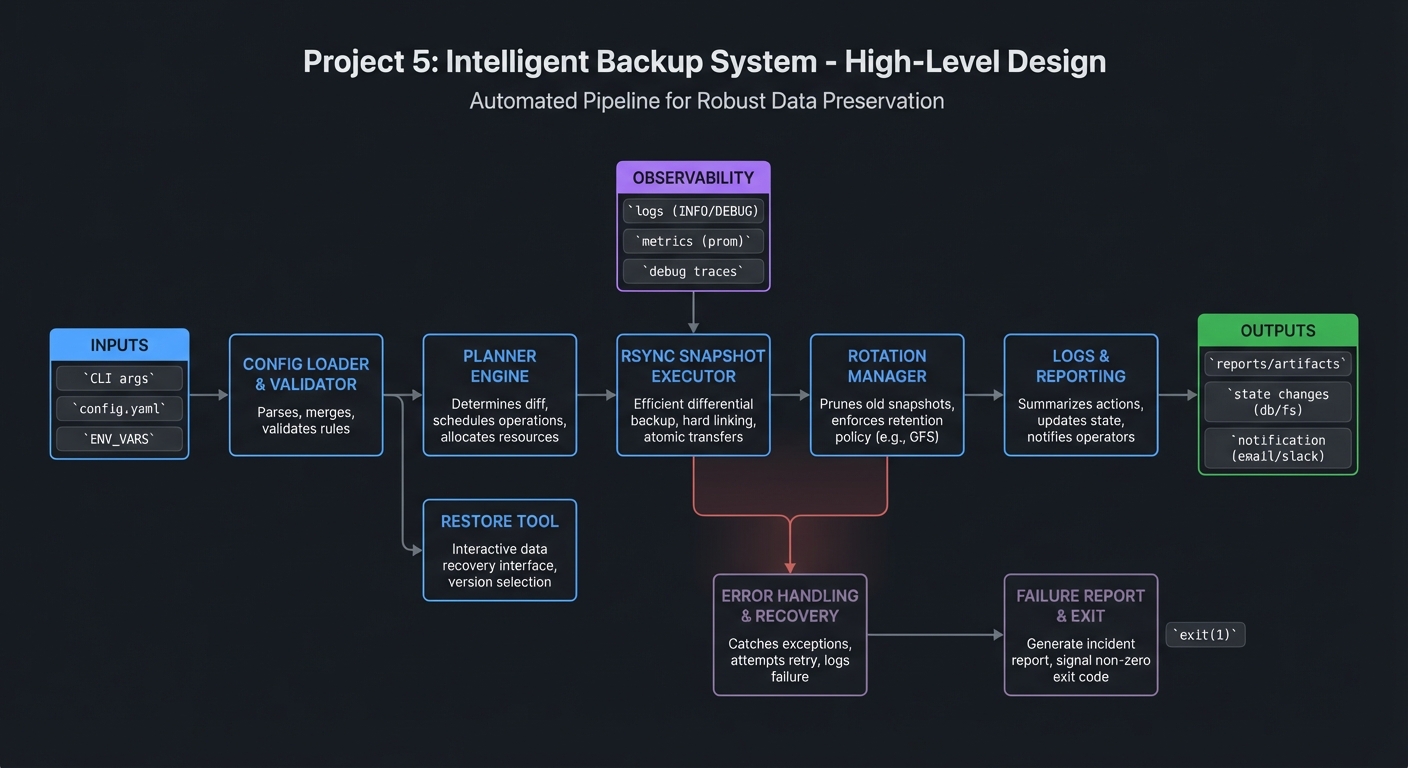Select the config.yaml tag

click(x=119, y=408)
